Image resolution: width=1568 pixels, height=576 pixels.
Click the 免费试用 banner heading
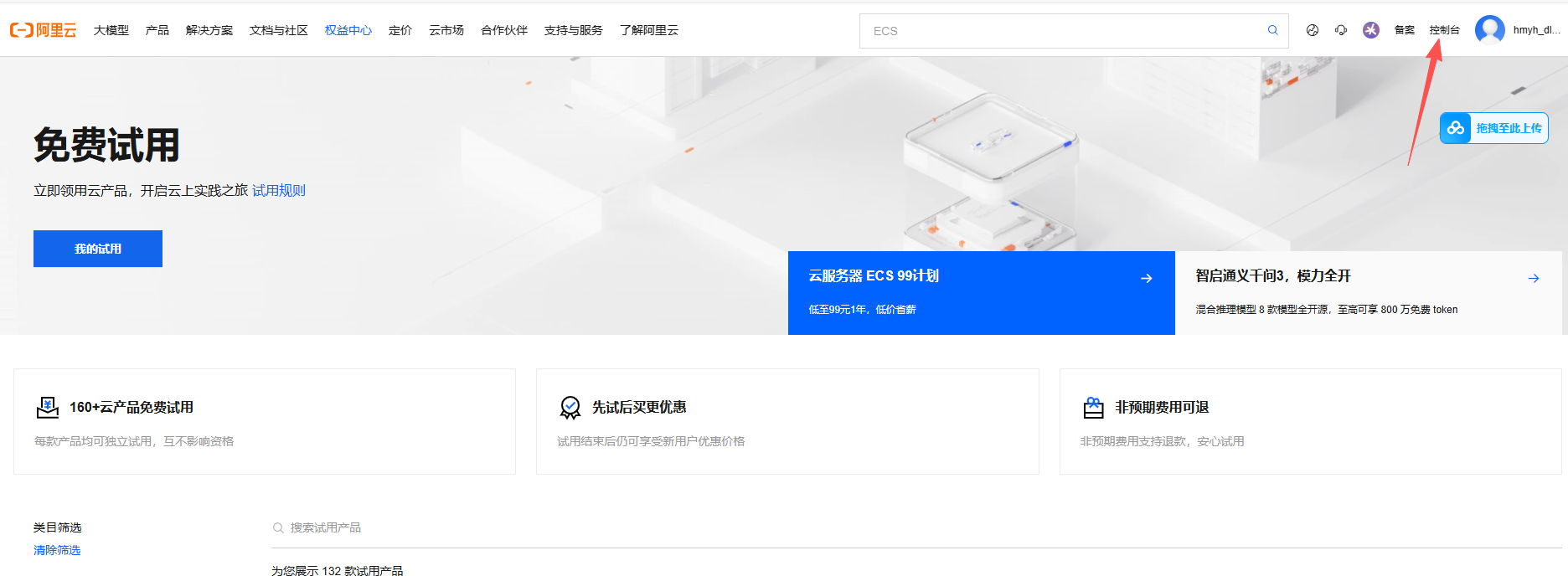click(x=106, y=145)
